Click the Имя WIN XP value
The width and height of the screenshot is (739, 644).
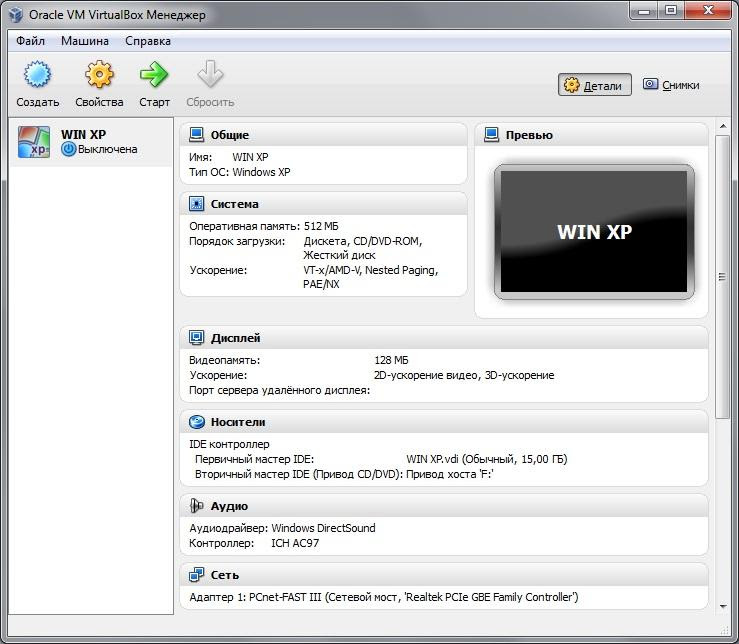pos(250,157)
